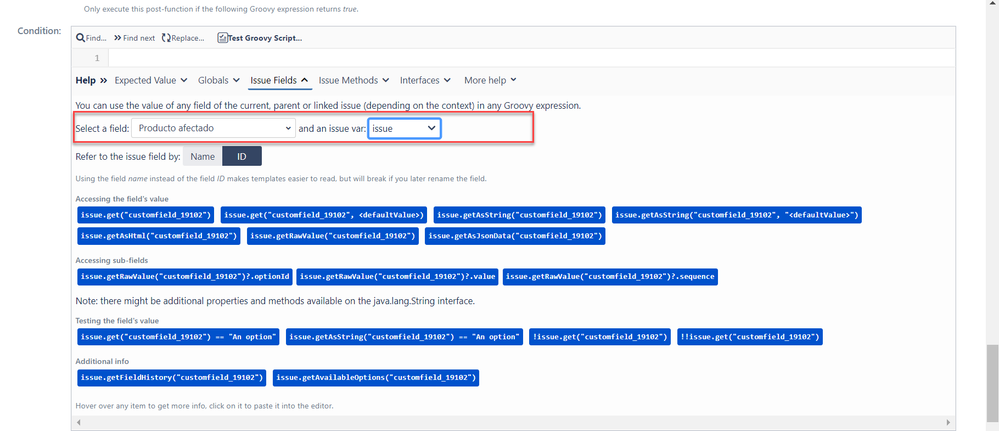
Task: Click horizontal scrollbar right arrow
Action: point(949,422)
